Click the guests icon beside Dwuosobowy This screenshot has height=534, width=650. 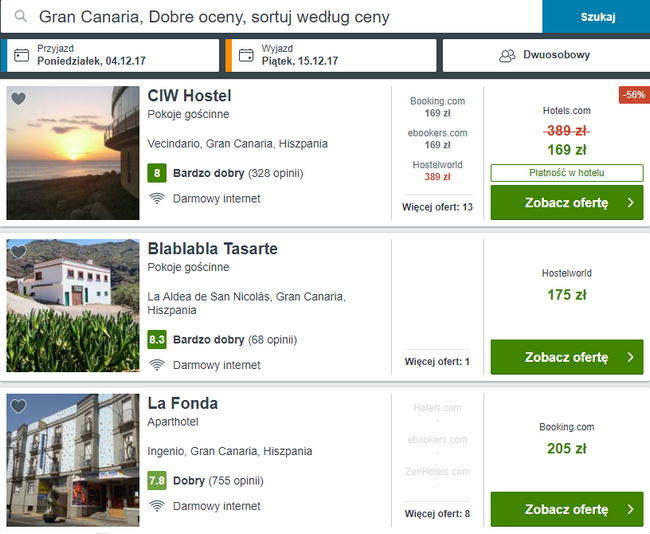point(507,56)
